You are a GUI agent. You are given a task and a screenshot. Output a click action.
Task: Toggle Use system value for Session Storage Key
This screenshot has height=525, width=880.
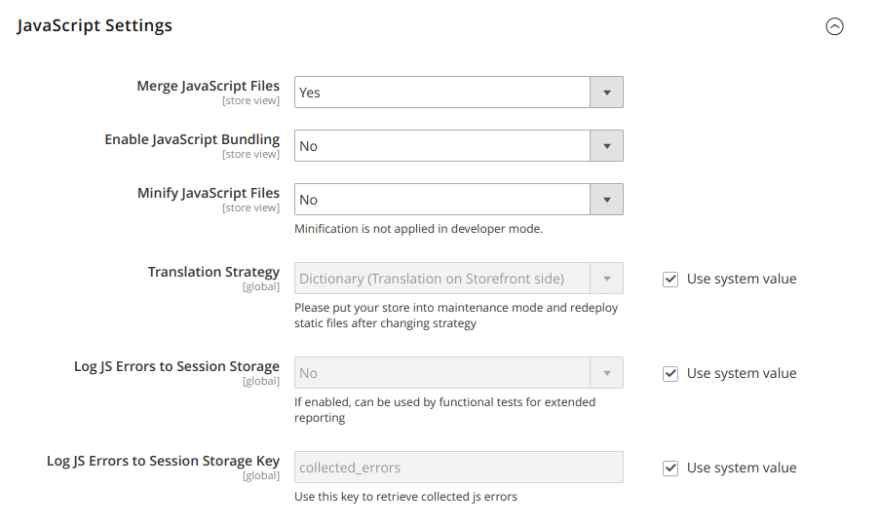[670, 468]
